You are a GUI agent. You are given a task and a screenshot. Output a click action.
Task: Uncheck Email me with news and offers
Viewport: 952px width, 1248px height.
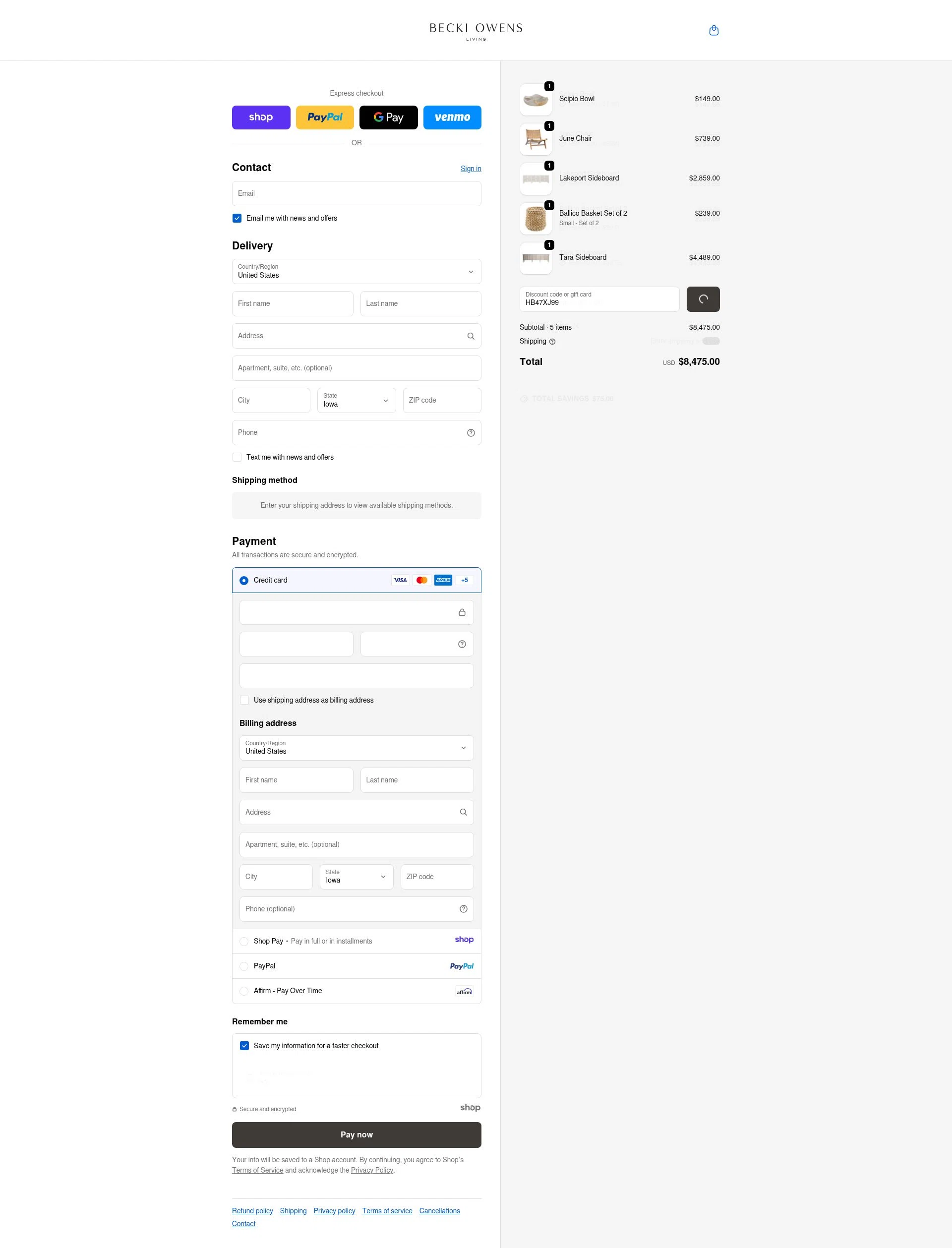[237, 218]
